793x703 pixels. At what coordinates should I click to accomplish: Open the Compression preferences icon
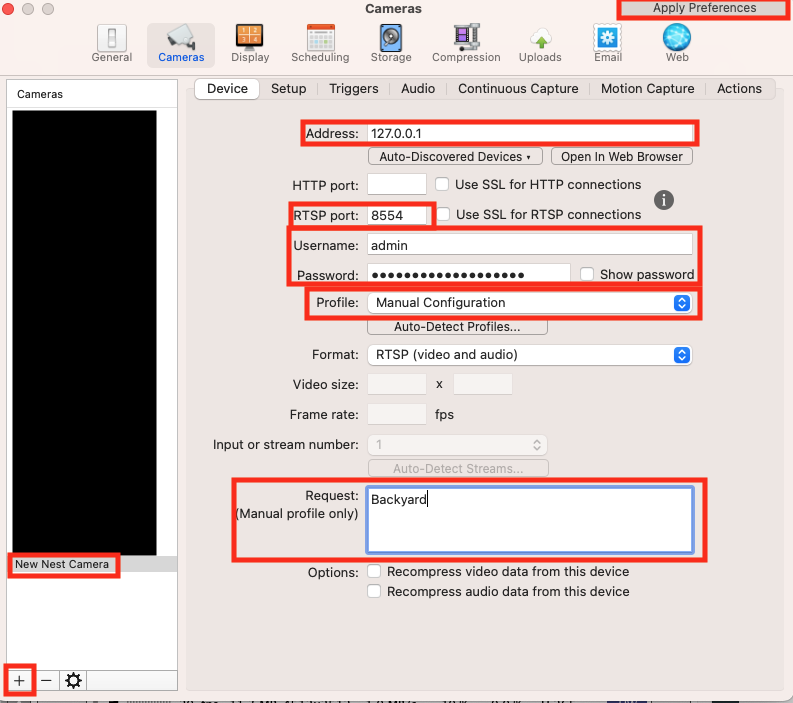tap(466, 43)
